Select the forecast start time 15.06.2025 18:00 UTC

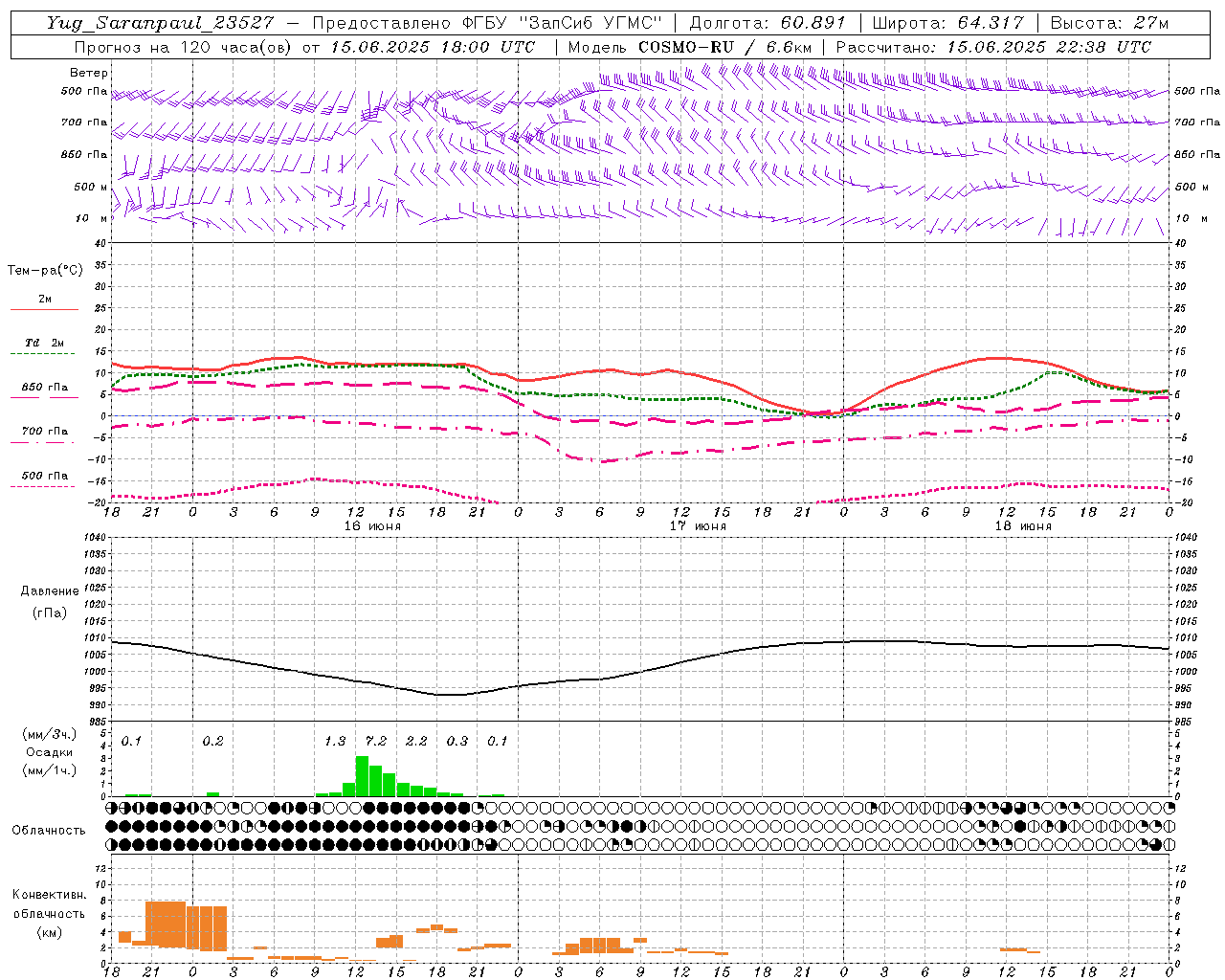(x=433, y=47)
